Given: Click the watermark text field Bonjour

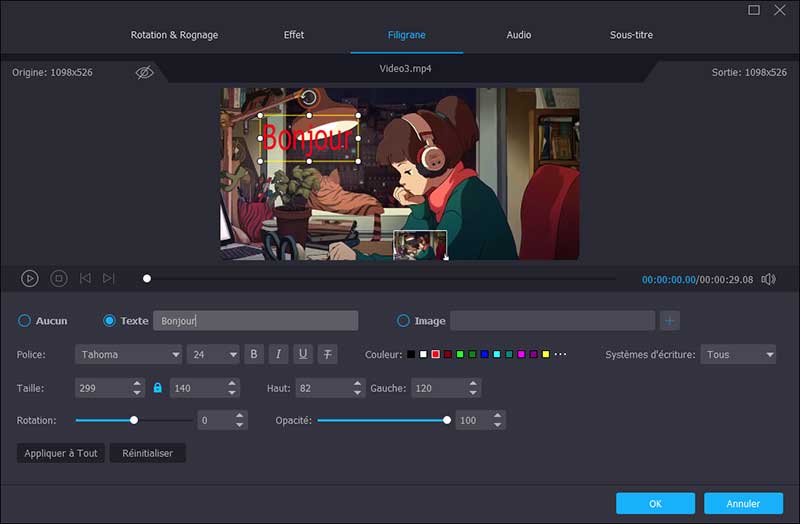Looking at the screenshot, I should coord(256,320).
